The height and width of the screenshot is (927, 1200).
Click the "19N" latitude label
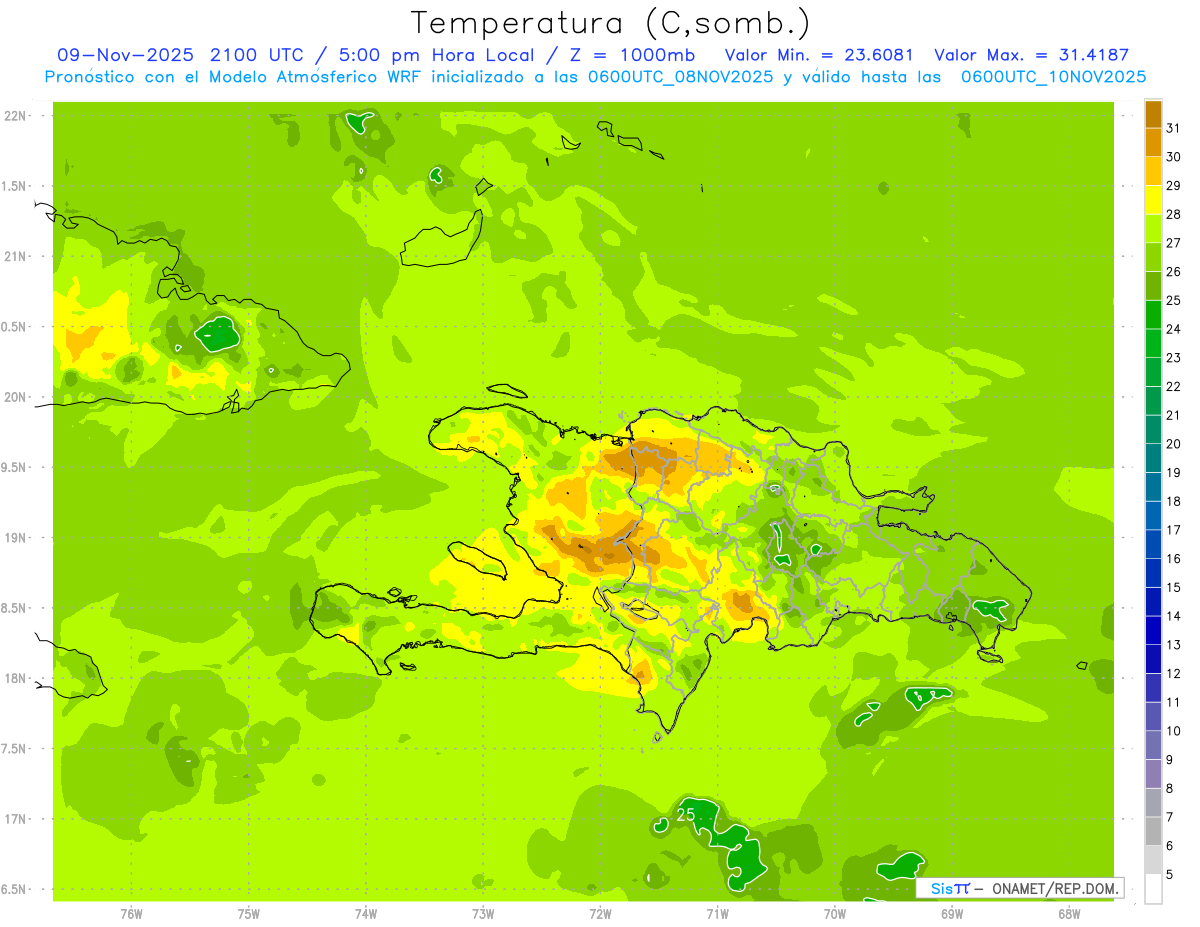(x=15, y=538)
